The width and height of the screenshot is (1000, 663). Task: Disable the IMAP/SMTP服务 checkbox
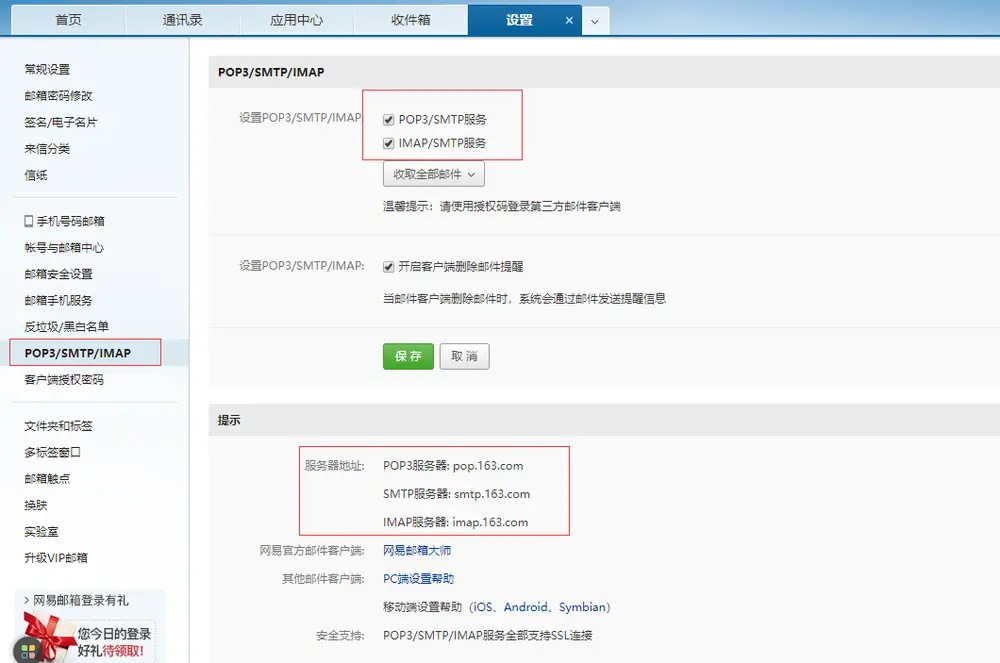388,143
